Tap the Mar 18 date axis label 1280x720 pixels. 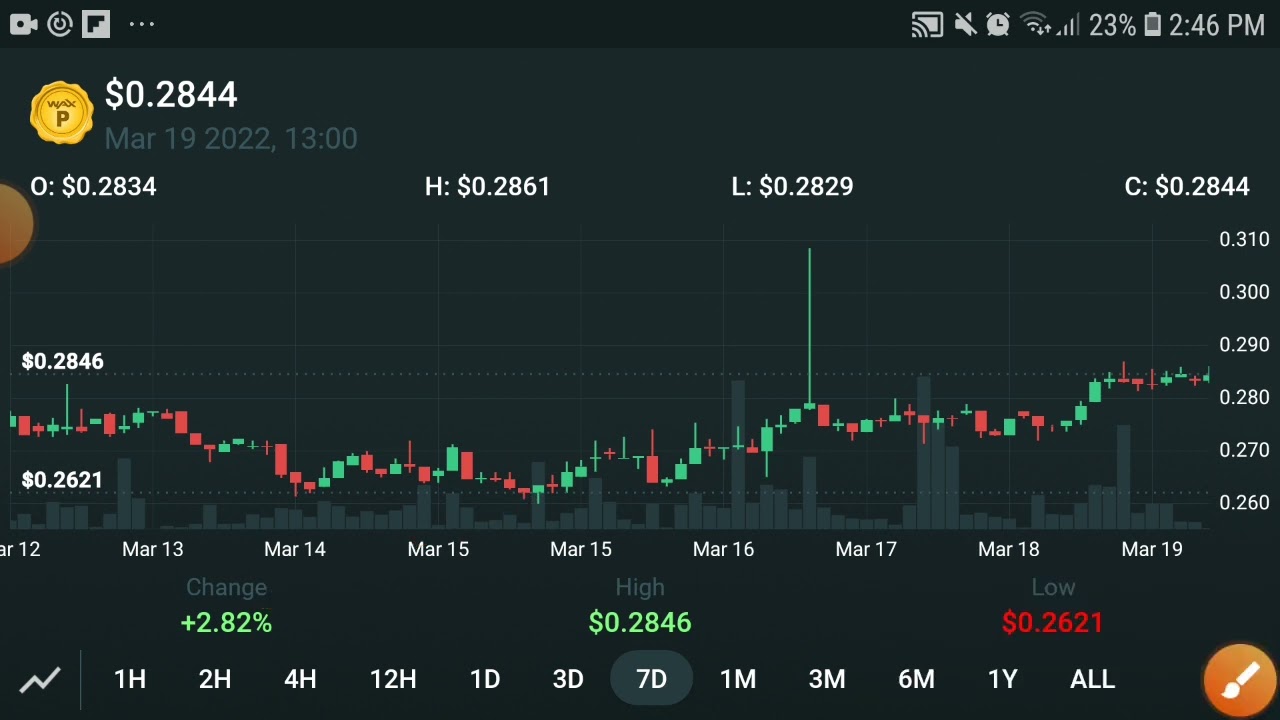tap(1008, 549)
